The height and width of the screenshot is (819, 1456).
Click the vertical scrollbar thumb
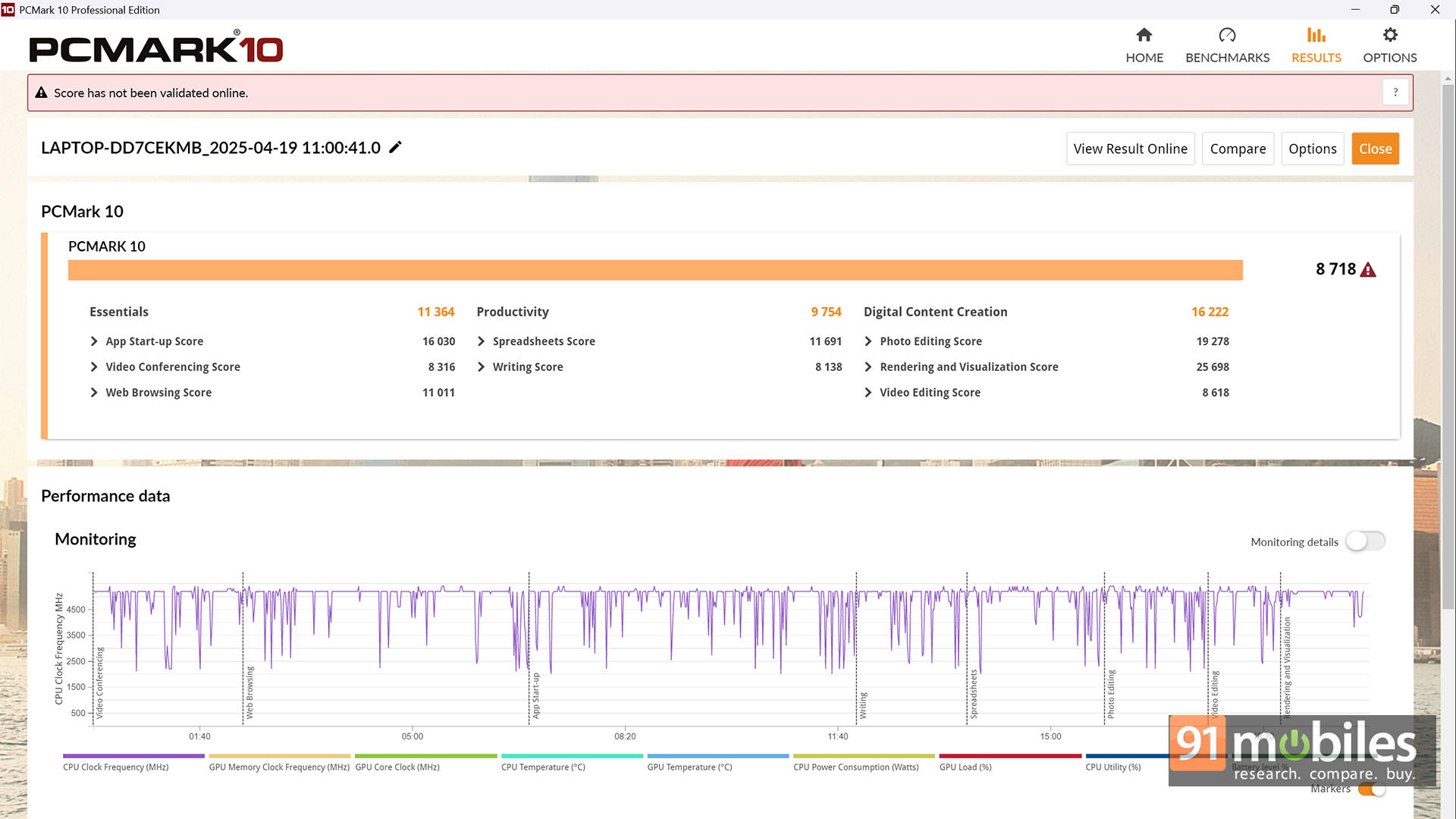tap(1448, 345)
